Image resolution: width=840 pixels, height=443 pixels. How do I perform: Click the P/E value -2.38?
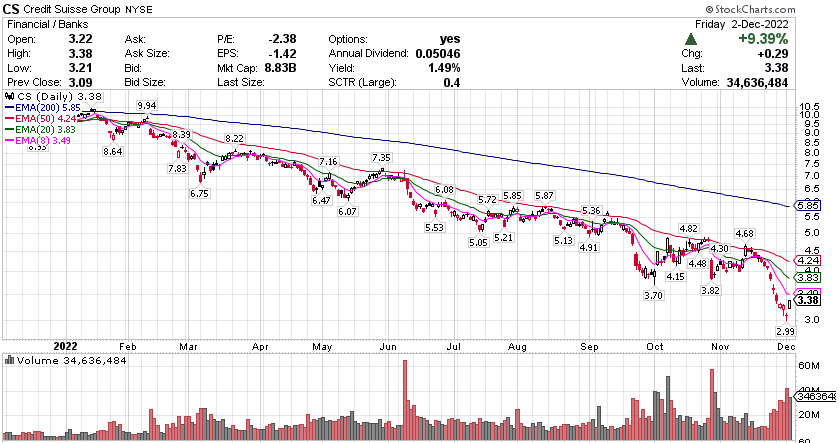282,39
